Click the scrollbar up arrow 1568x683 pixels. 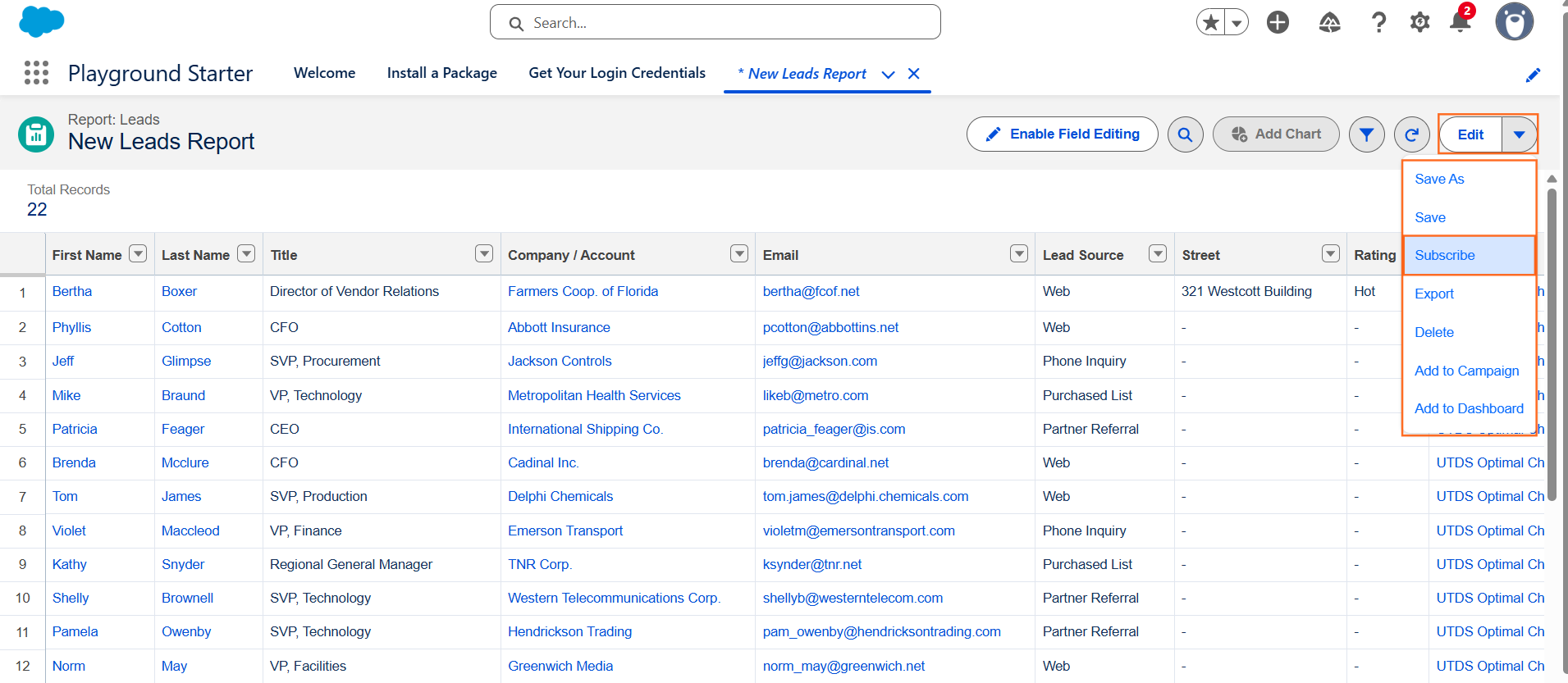[1552, 179]
